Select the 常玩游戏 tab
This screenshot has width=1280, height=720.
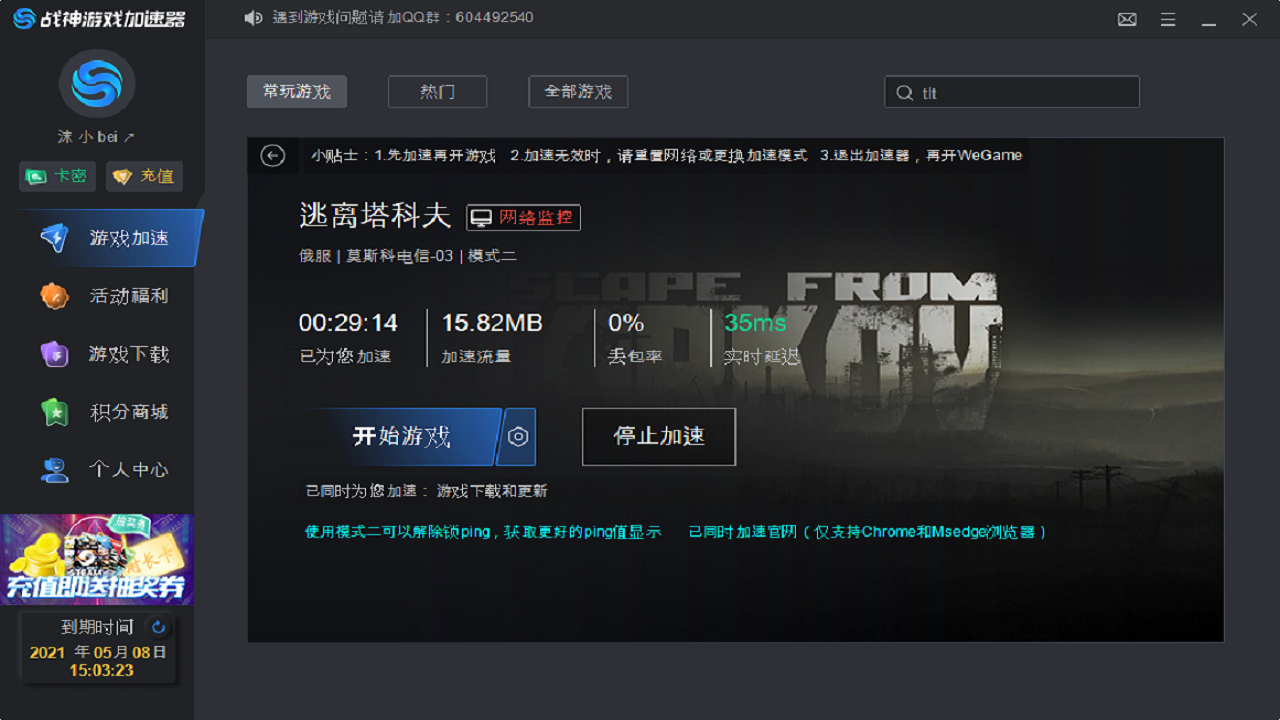296,91
